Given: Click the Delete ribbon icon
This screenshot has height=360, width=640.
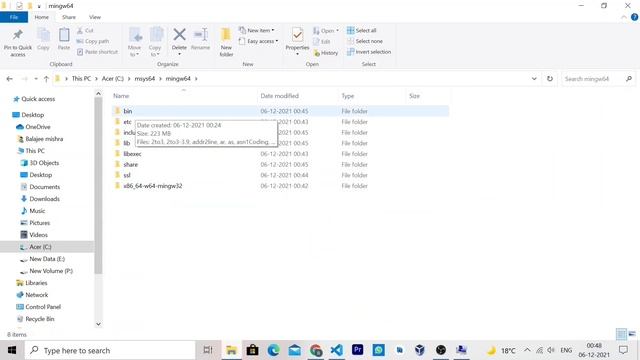Looking at the screenshot, I should 179,42.
